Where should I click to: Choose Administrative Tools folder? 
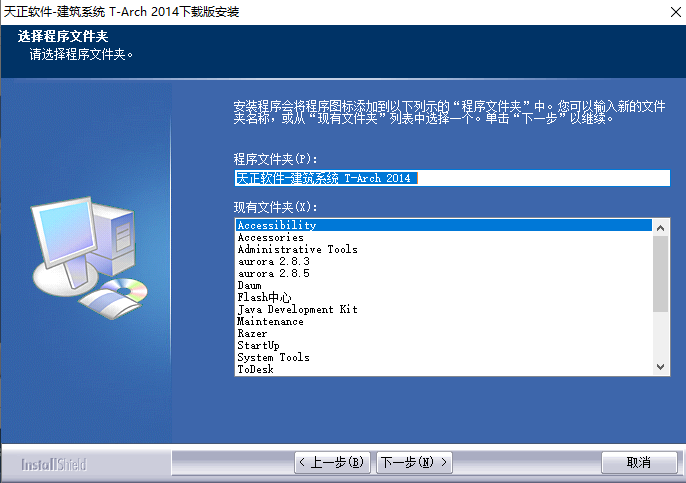pyautogui.click(x=444, y=249)
